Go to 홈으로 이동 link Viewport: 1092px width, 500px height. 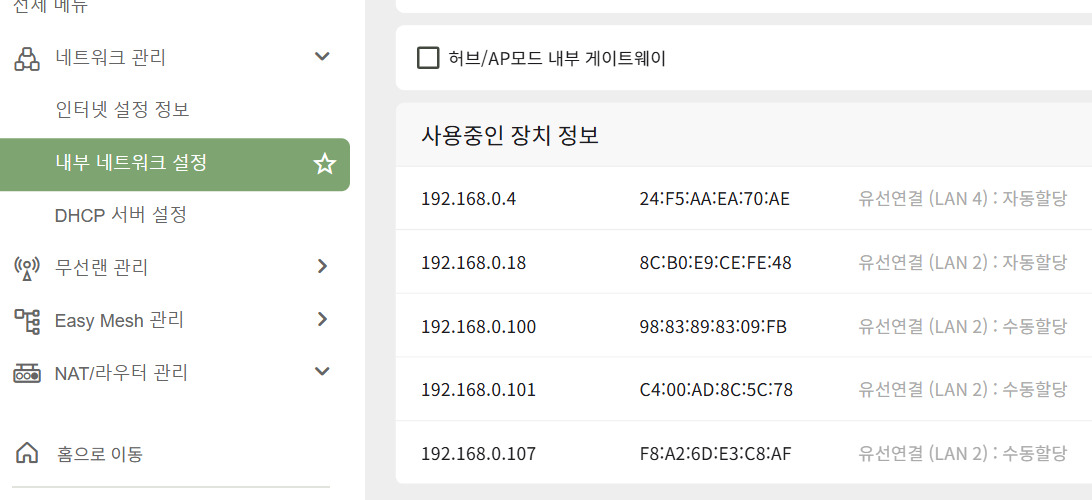coord(100,454)
